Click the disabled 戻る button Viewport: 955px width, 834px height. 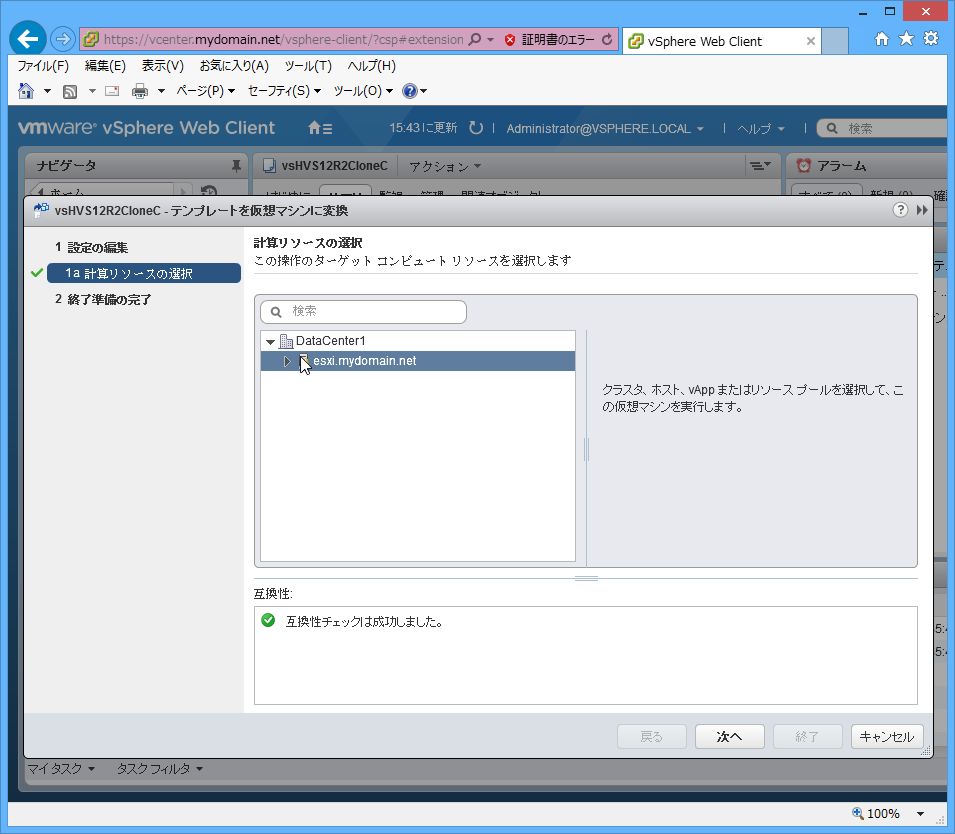pos(652,737)
